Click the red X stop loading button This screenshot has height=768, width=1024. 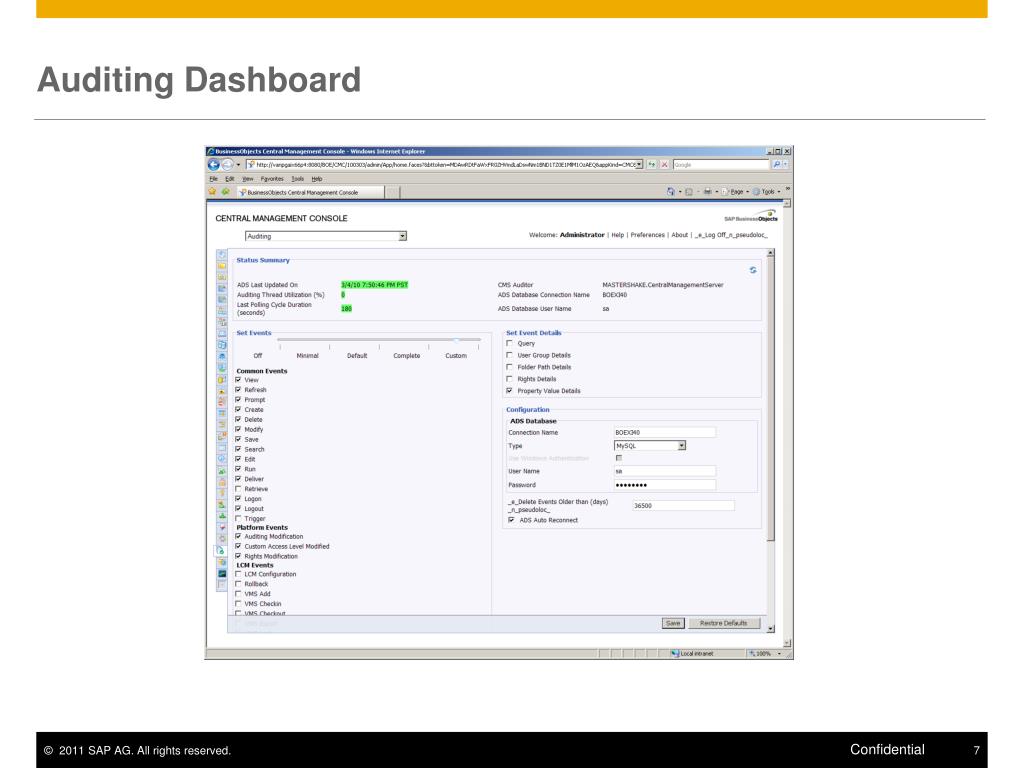[x=664, y=165]
